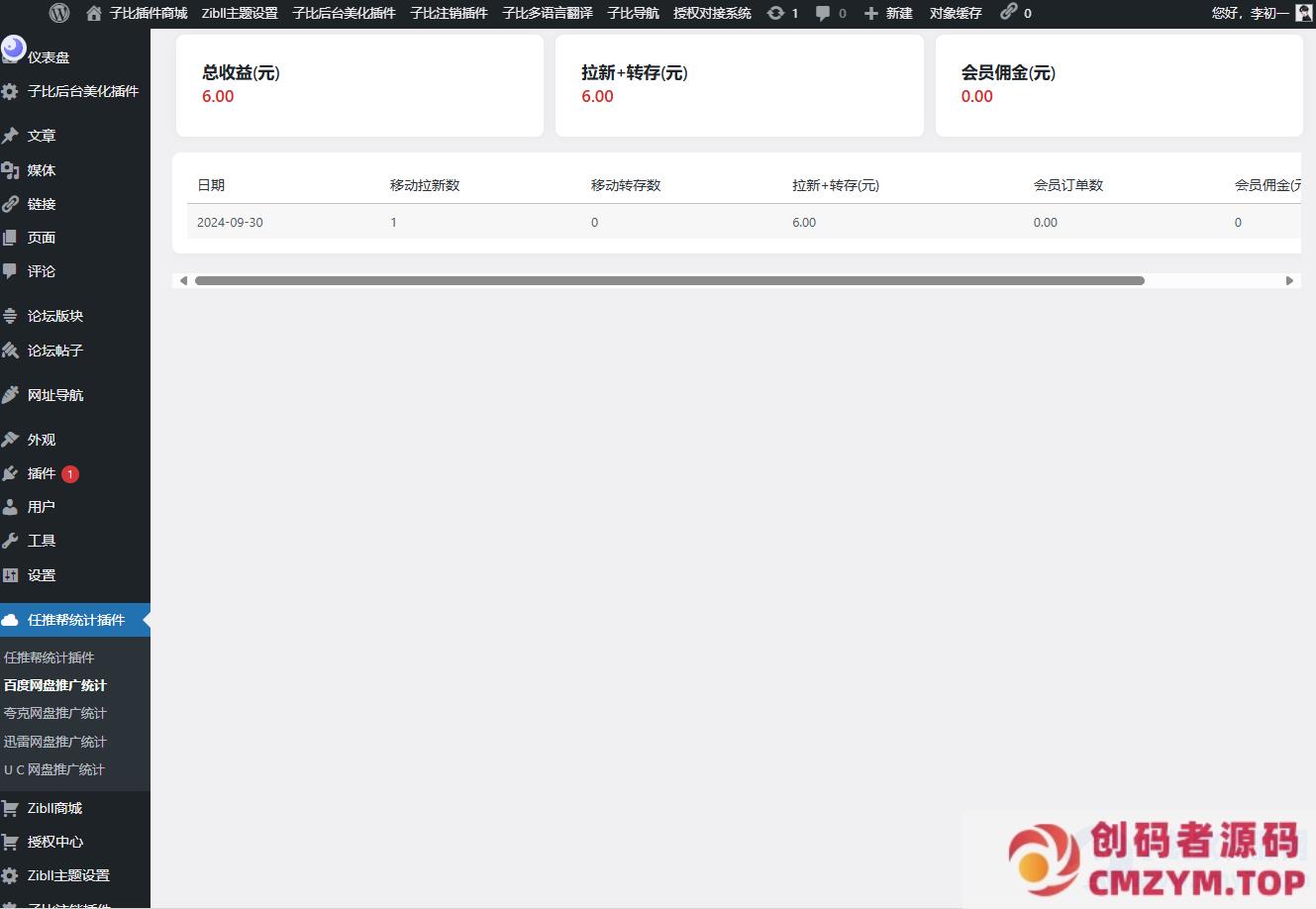Open 文章 in the sidebar menu

click(x=42, y=136)
